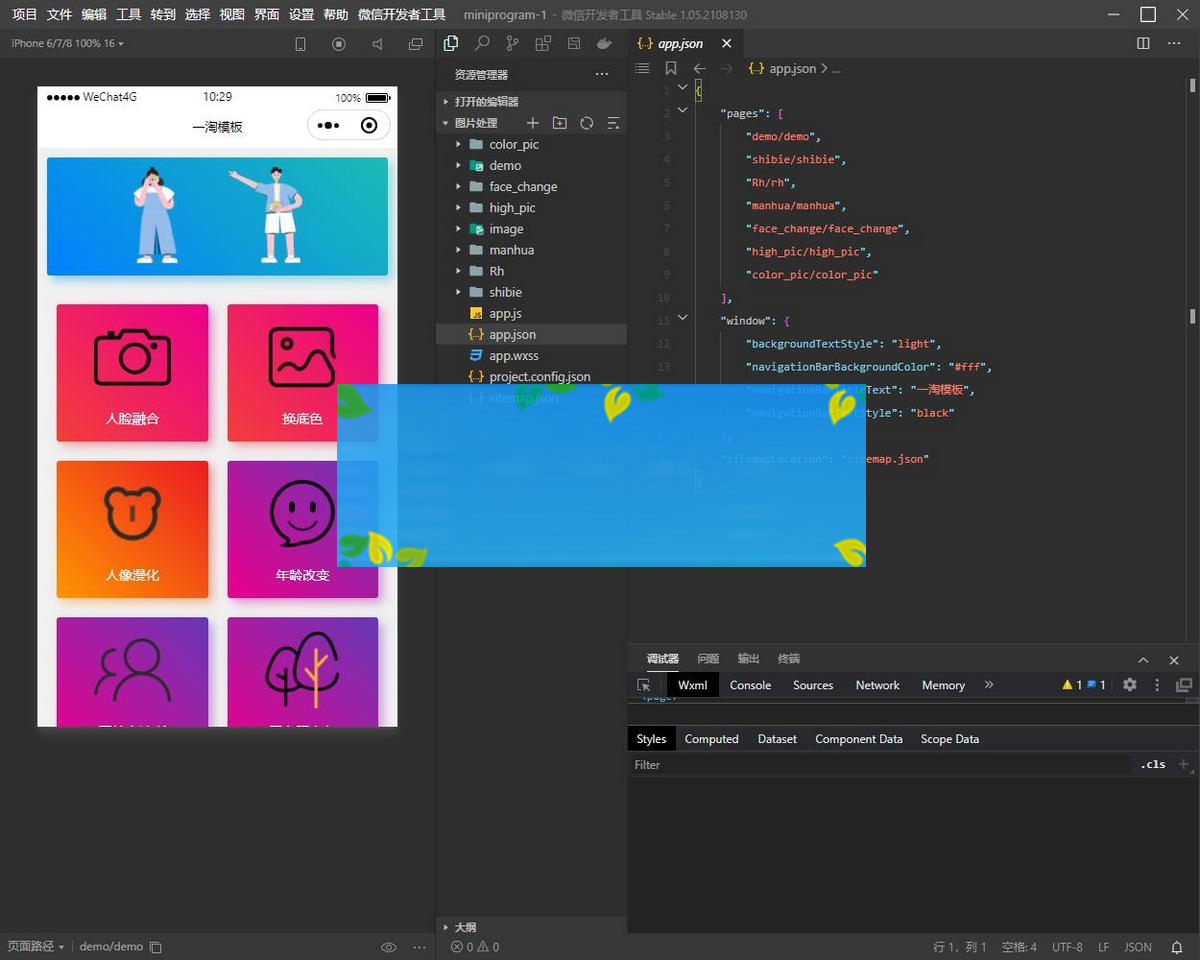Open the 工具 menu
Viewport: 1200px width, 960px height.
(128, 15)
